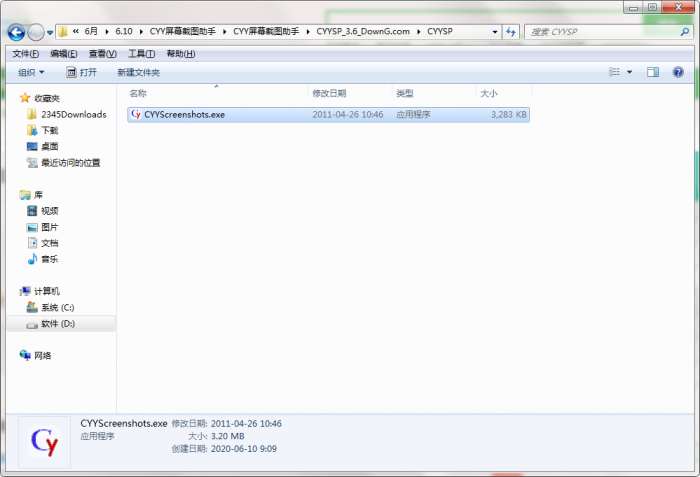The height and width of the screenshot is (477, 700).
Task: Click the 收藏夹 star icon
Action: [25, 98]
